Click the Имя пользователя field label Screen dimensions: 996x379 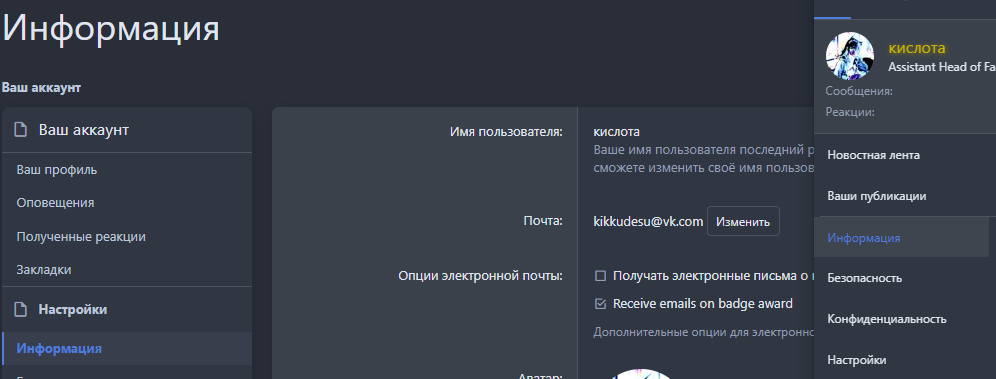point(506,132)
